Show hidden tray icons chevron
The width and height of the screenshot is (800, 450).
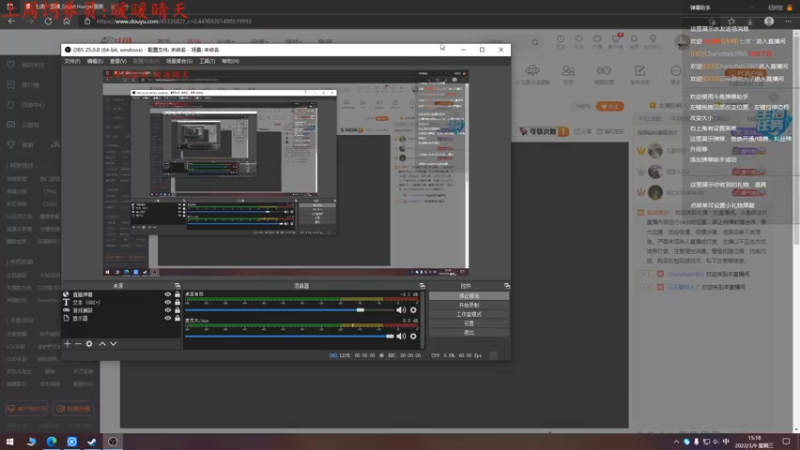(676, 442)
